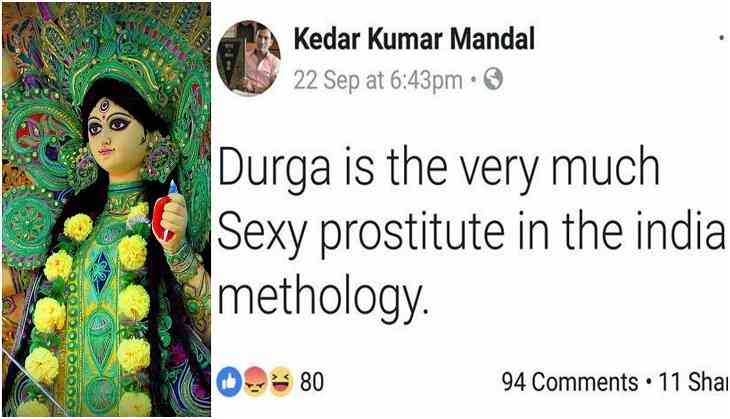730x419 pixels.
Task: Click the laughing Haha reaction icon
Action: (281, 382)
